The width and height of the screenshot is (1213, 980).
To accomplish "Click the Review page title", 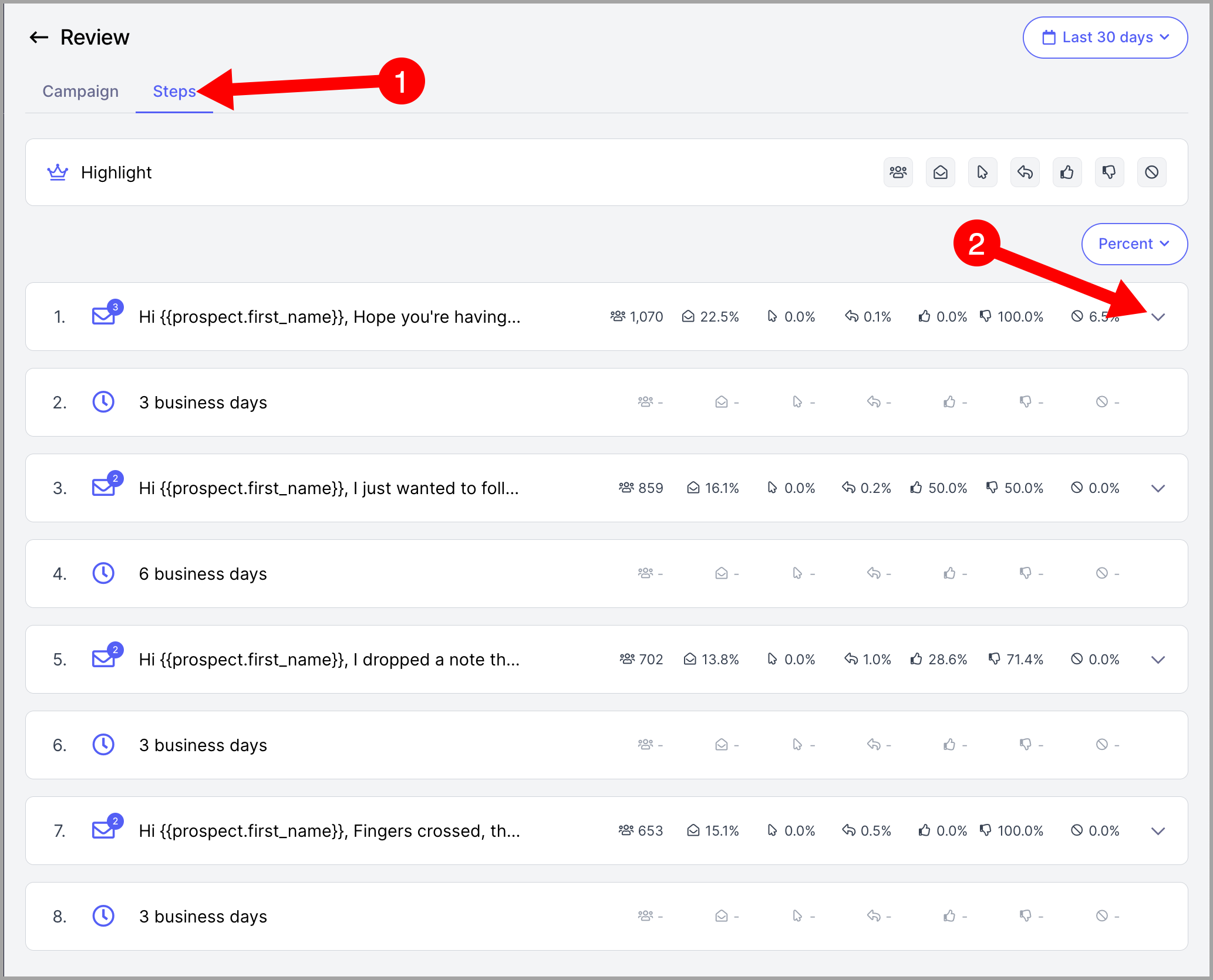I will click(95, 38).
